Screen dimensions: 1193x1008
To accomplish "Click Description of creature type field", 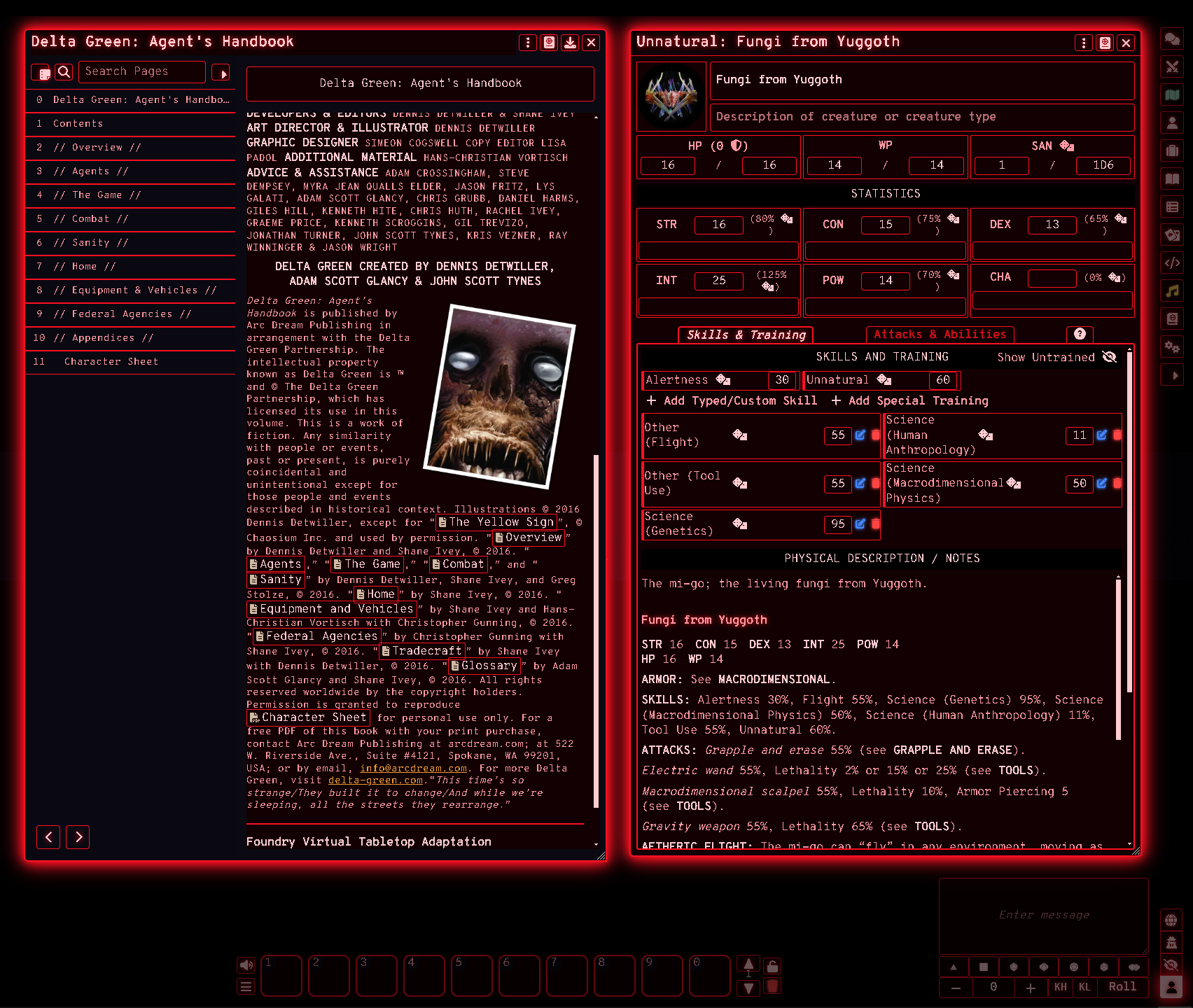I will [922, 117].
